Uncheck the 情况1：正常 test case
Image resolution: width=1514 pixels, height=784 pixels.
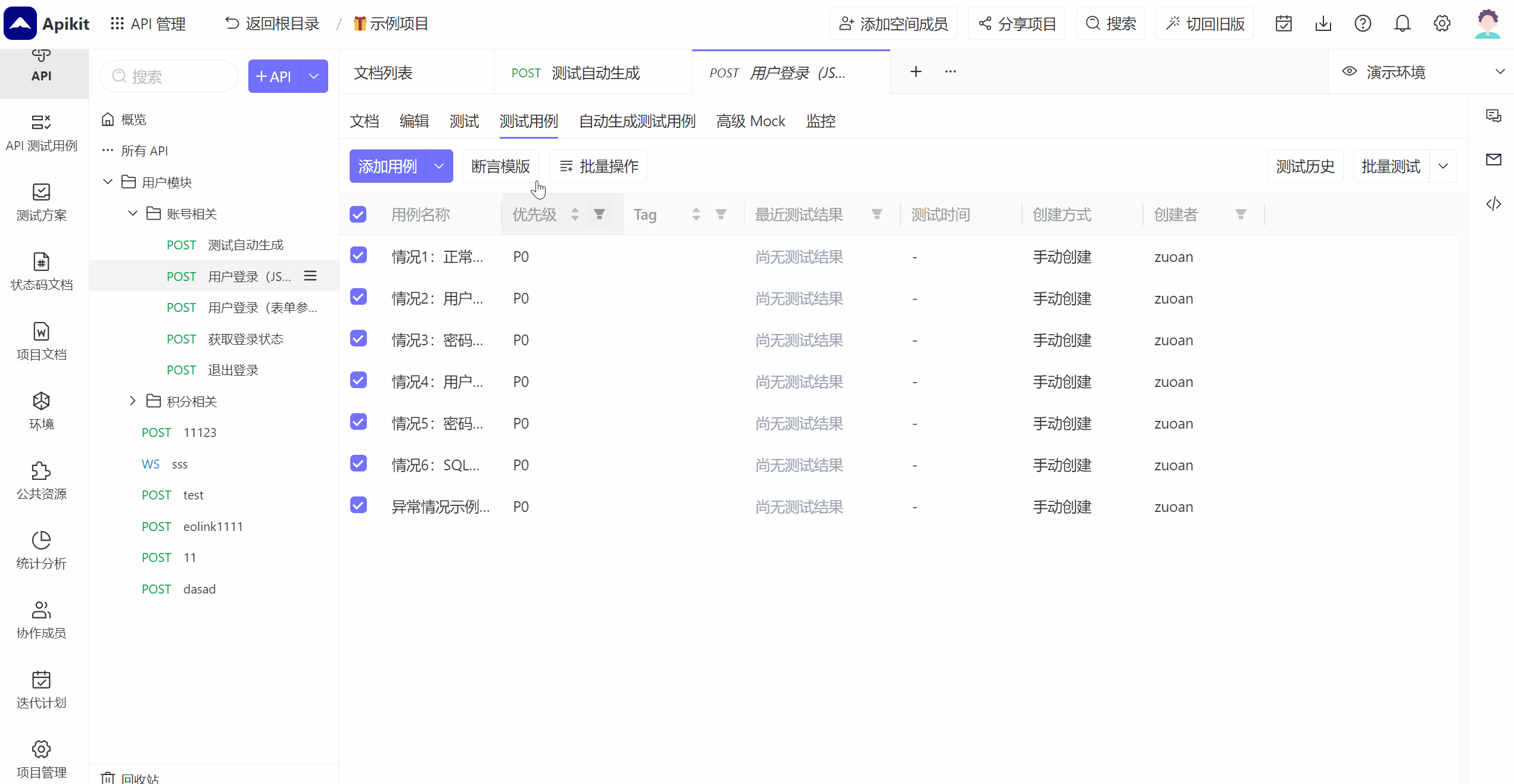click(358, 255)
